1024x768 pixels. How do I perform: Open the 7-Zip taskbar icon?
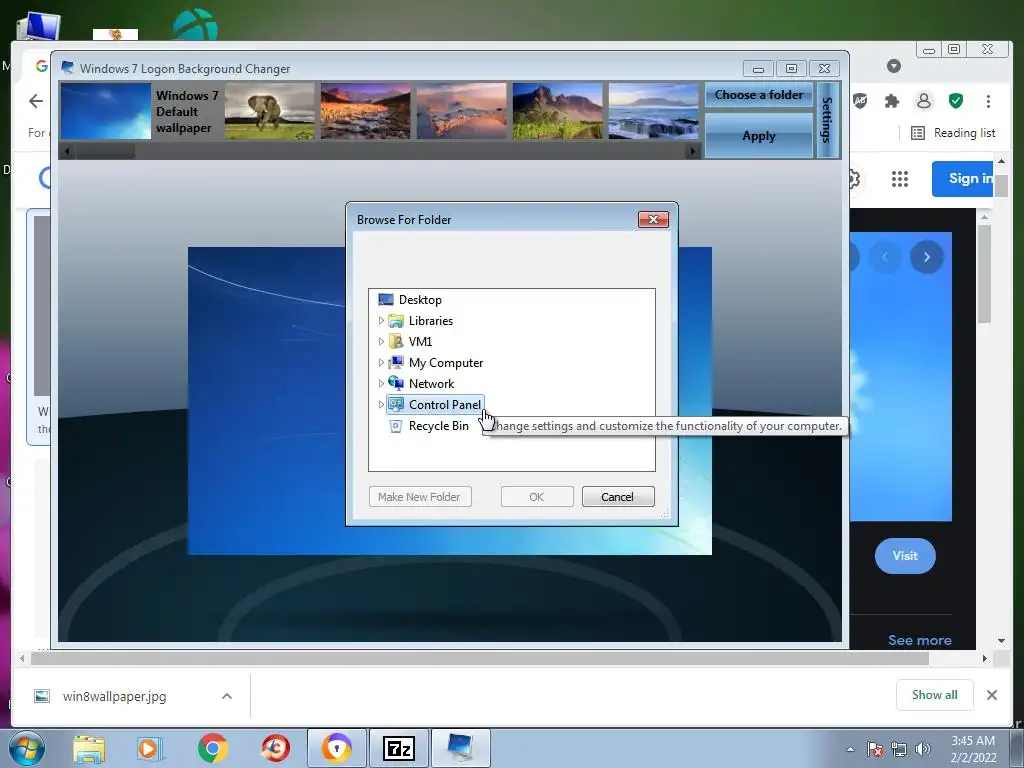point(399,748)
